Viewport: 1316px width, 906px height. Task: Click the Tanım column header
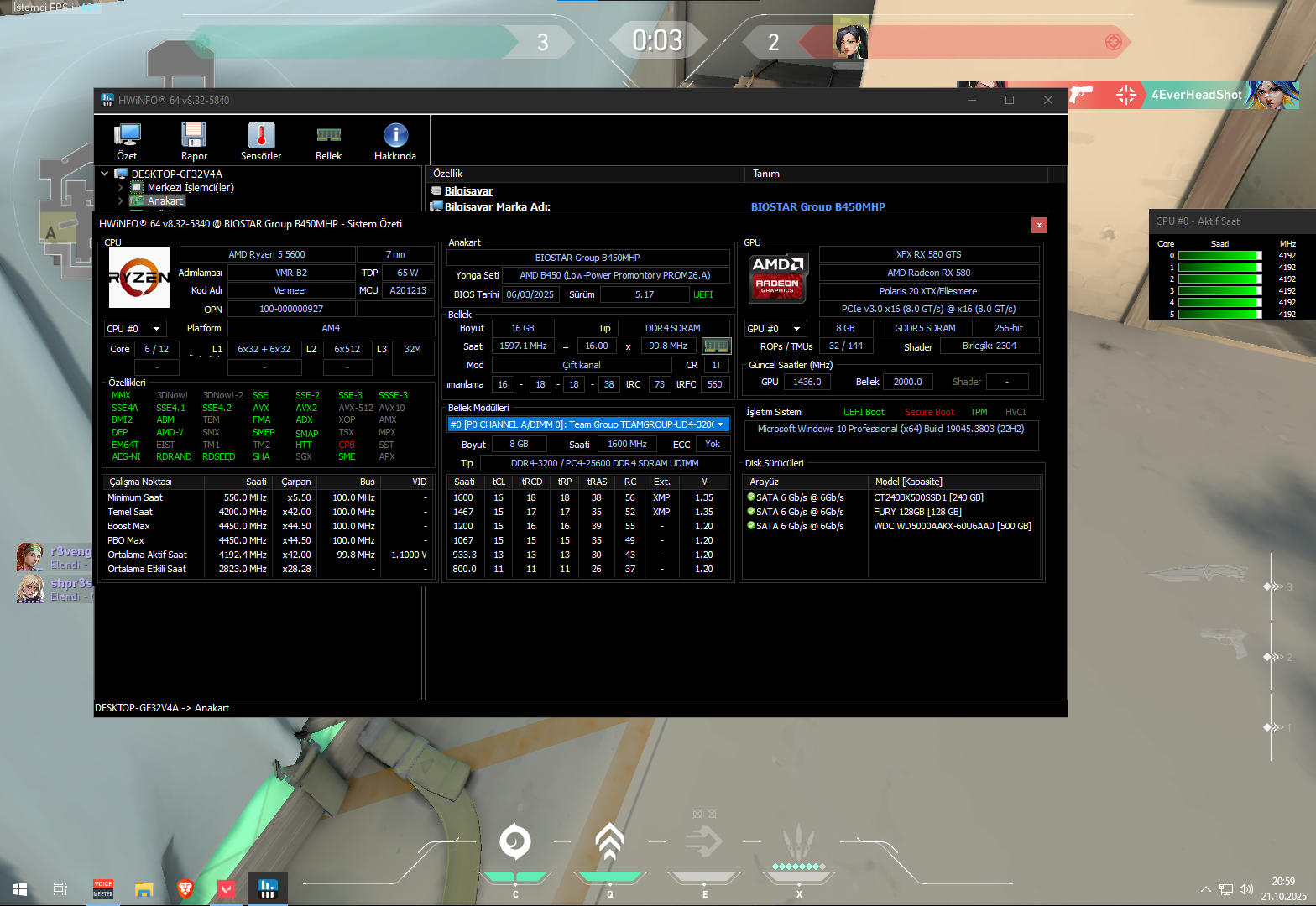pyautogui.click(x=896, y=174)
